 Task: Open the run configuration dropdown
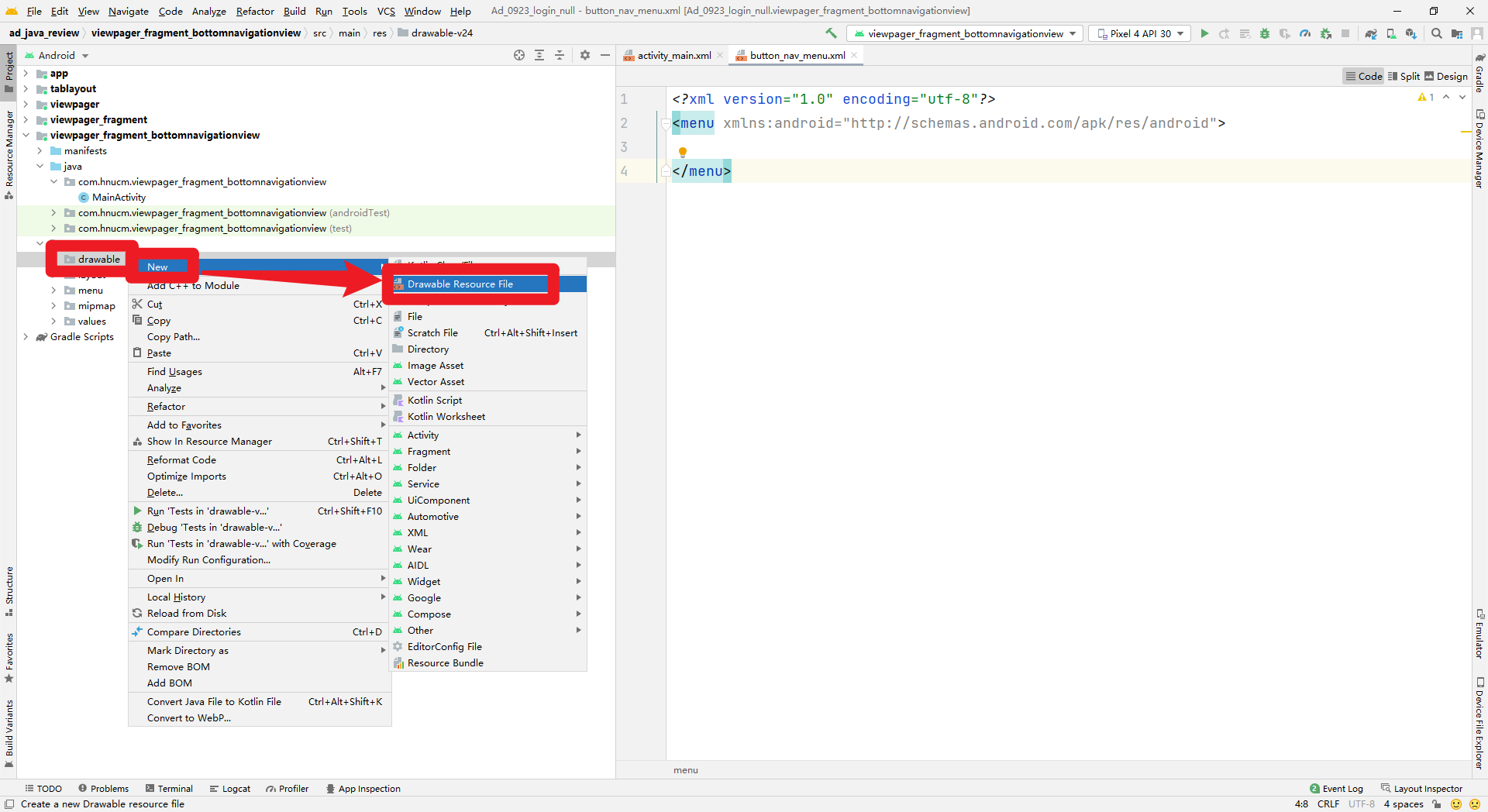tap(965, 33)
